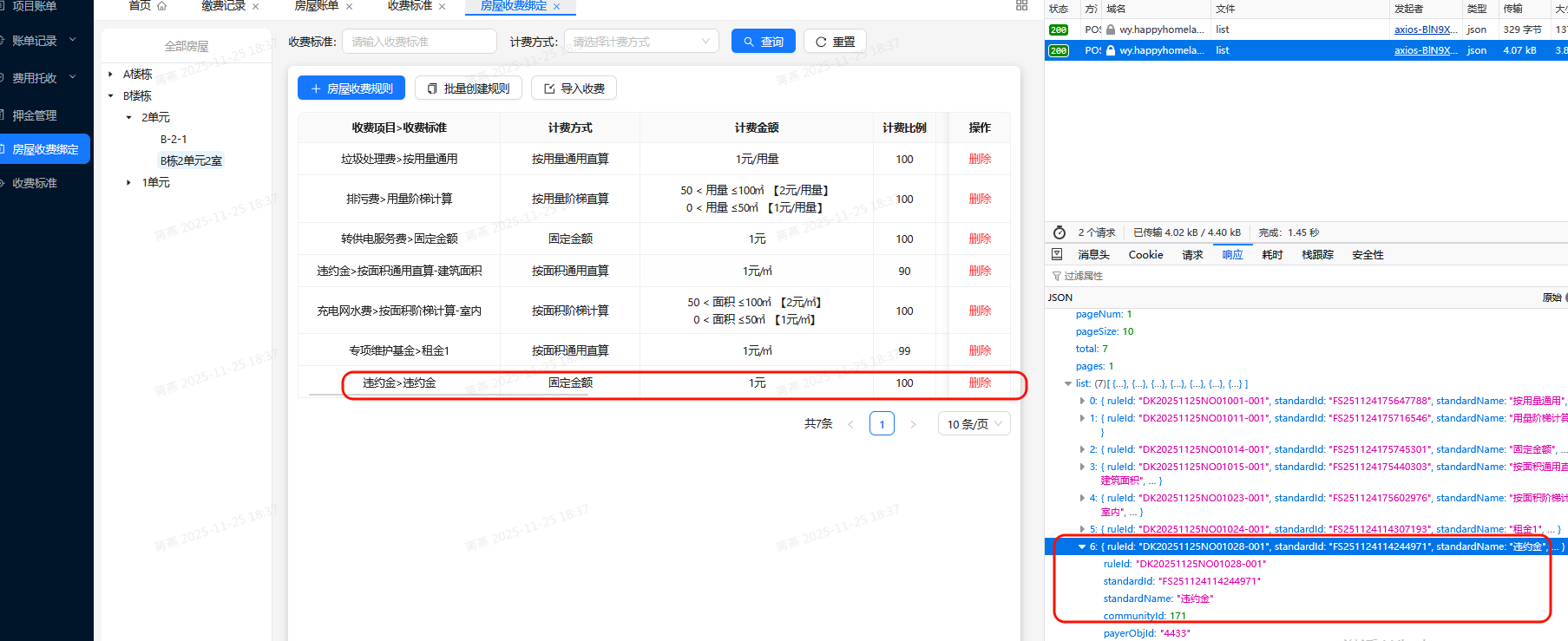This screenshot has height=641, width=1568.
Task: Open the 消息头 headers tab
Action: click(1093, 255)
